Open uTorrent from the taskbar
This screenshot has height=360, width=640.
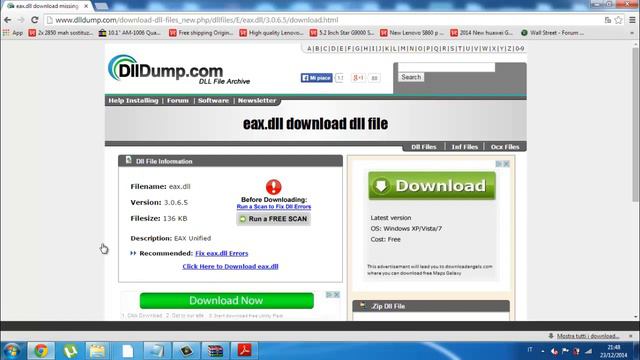click(x=70, y=351)
